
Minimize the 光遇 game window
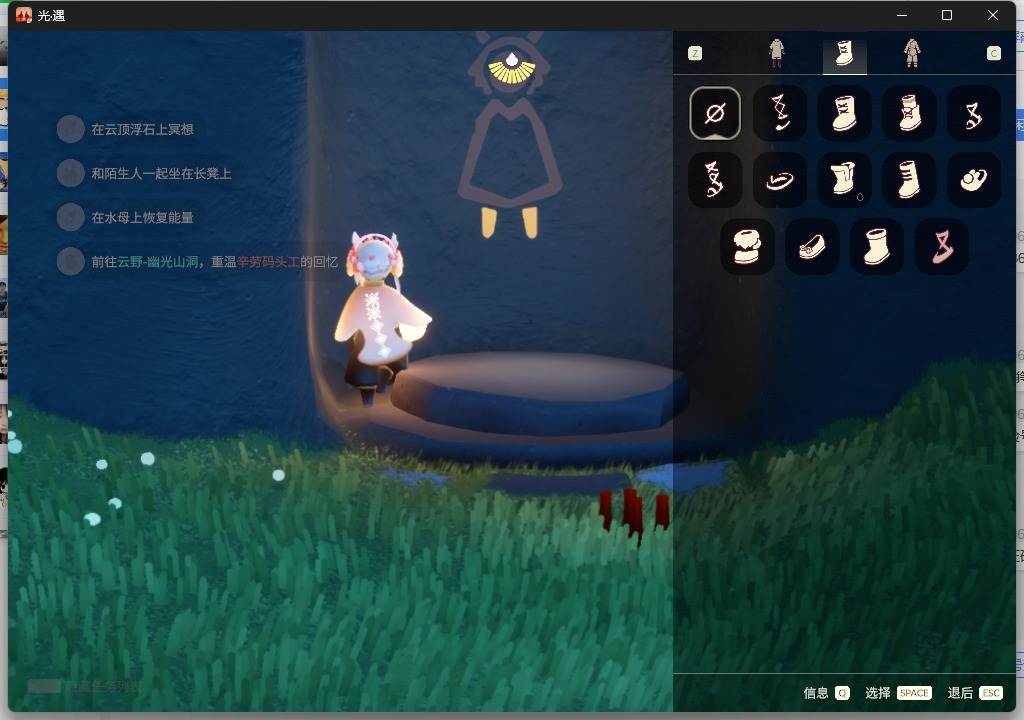[x=902, y=15]
